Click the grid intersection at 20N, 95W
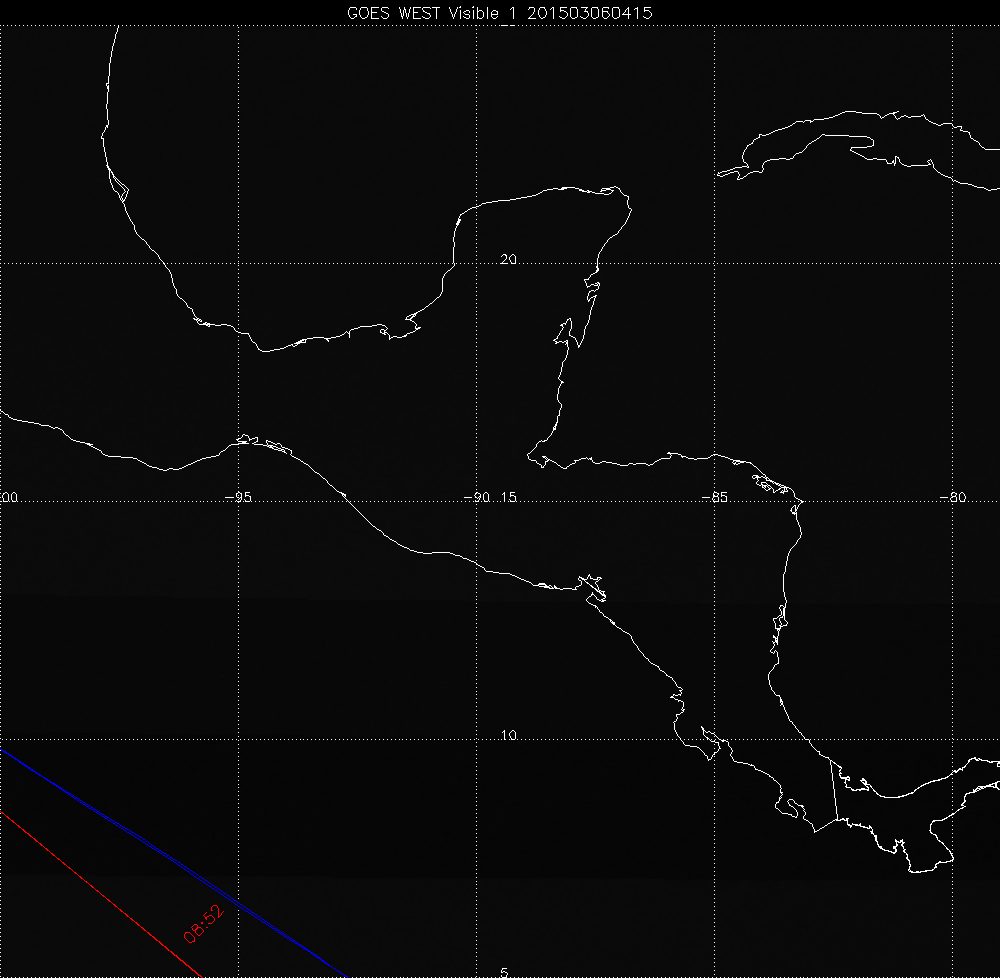The width and height of the screenshot is (1000, 978). (x=238, y=263)
